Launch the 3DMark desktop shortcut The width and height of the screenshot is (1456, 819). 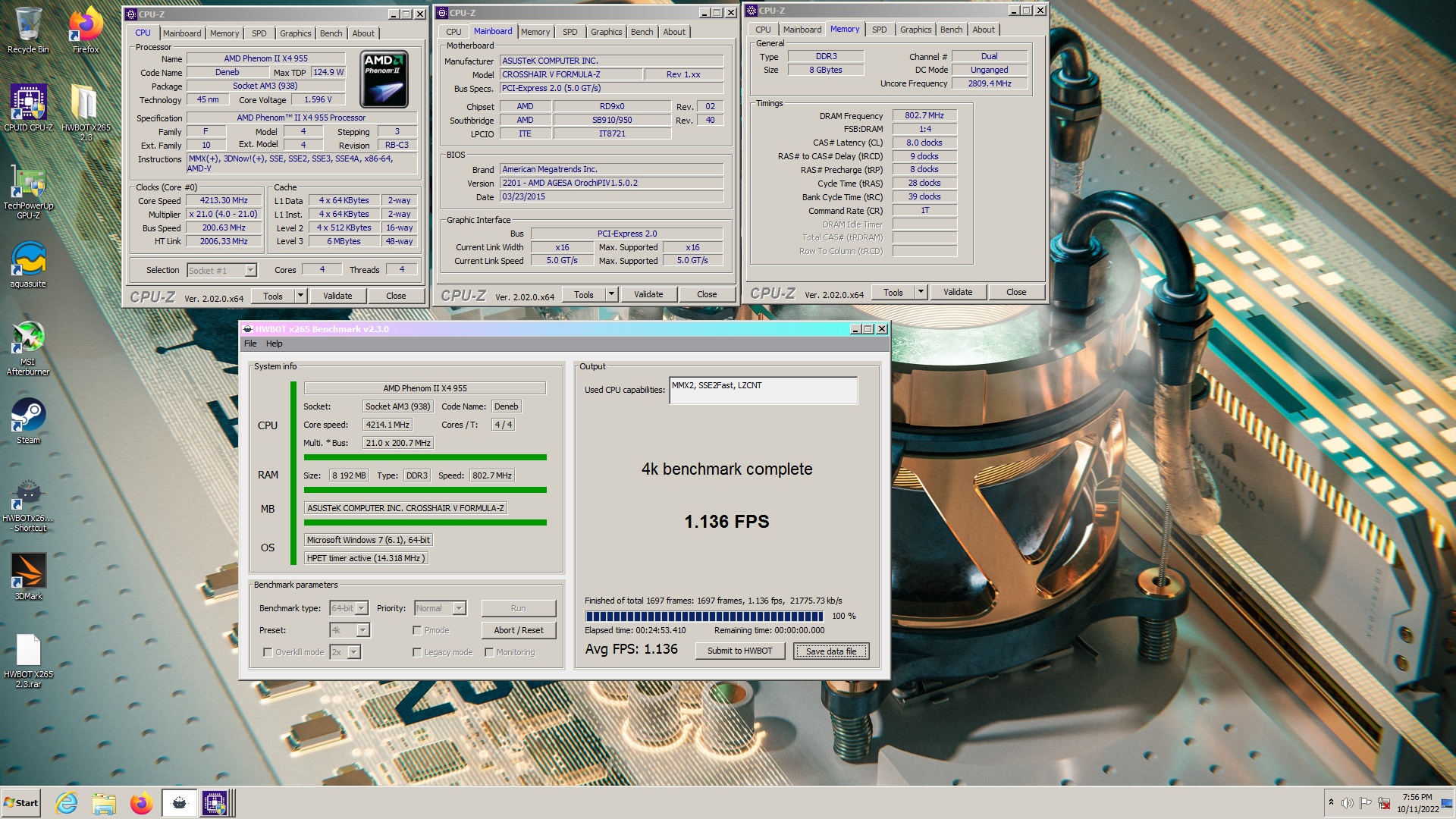tap(28, 576)
